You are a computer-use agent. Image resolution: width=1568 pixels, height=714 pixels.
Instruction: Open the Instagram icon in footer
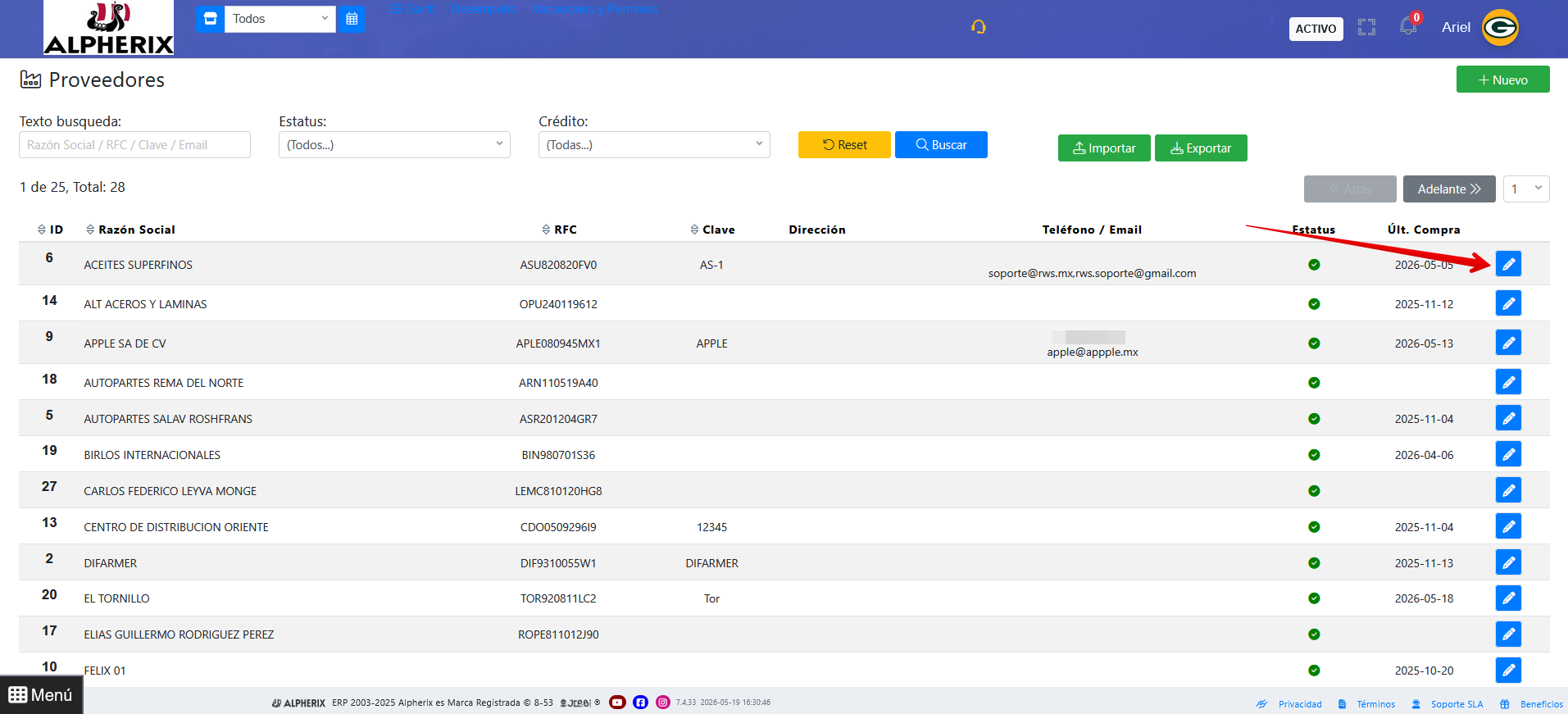pyautogui.click(x=663, y=703)
